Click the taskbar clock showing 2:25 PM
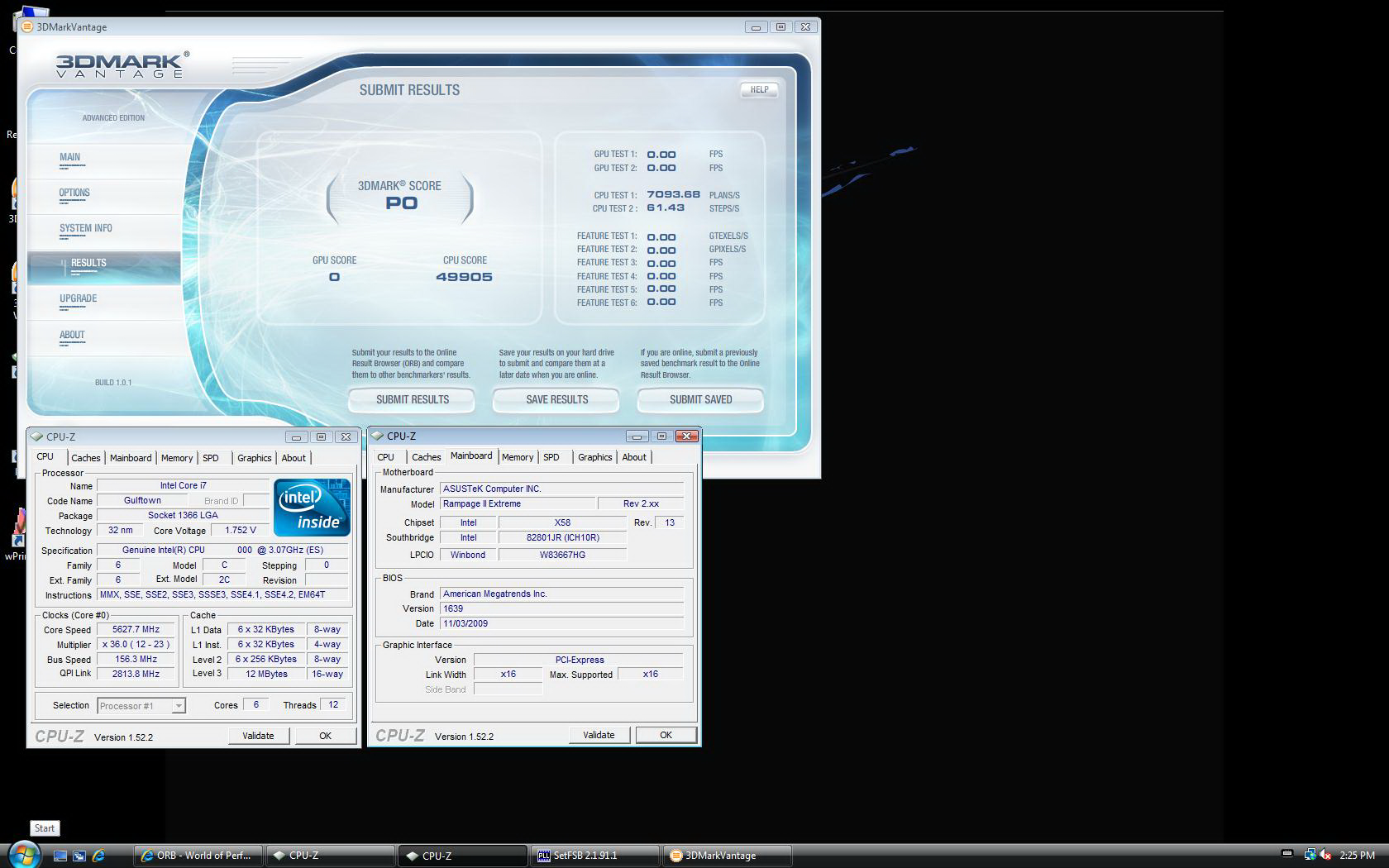1389x868 pixels. click(1357, 856)
